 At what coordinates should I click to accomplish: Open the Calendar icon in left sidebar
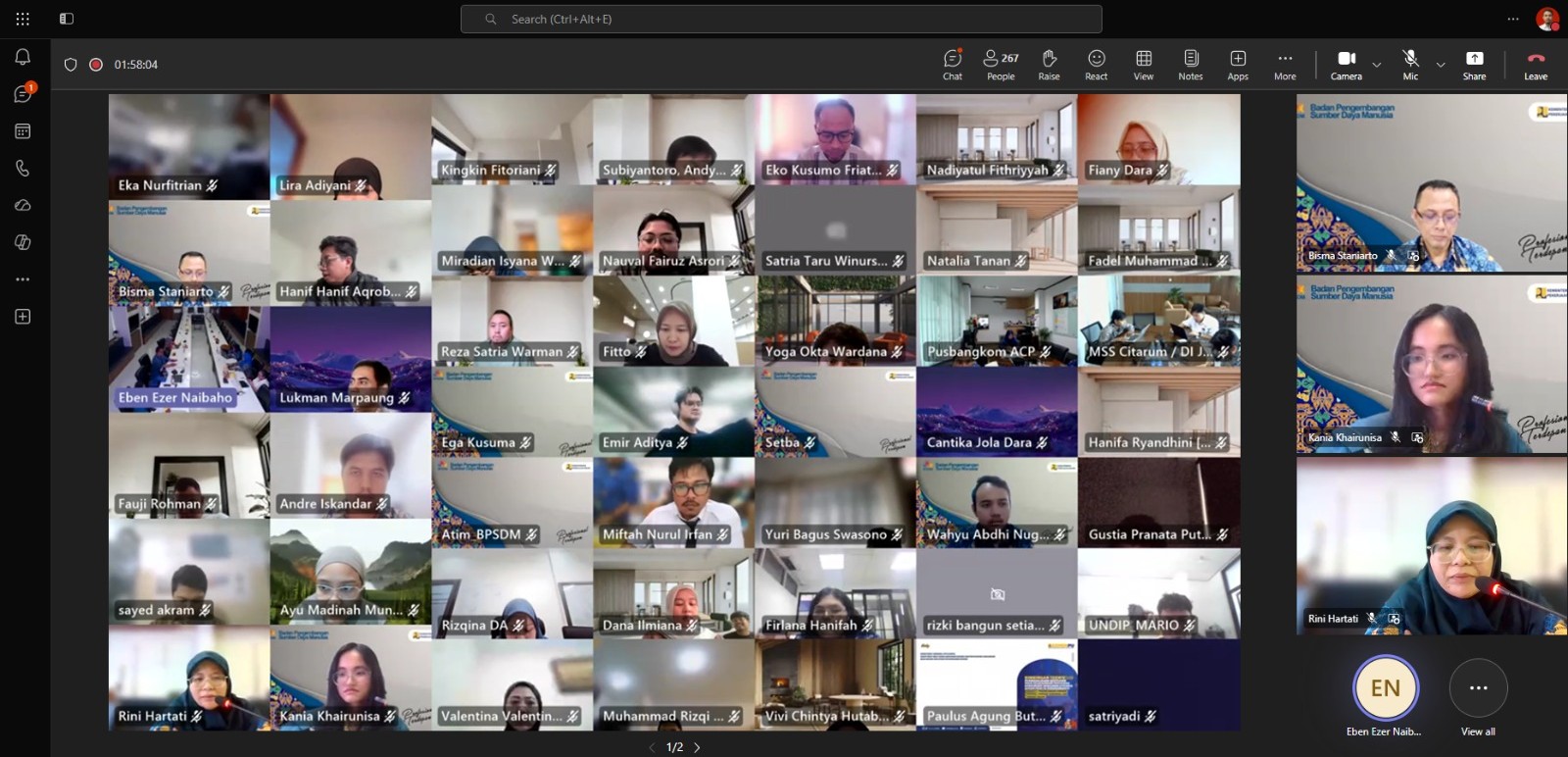coord(23,131)
